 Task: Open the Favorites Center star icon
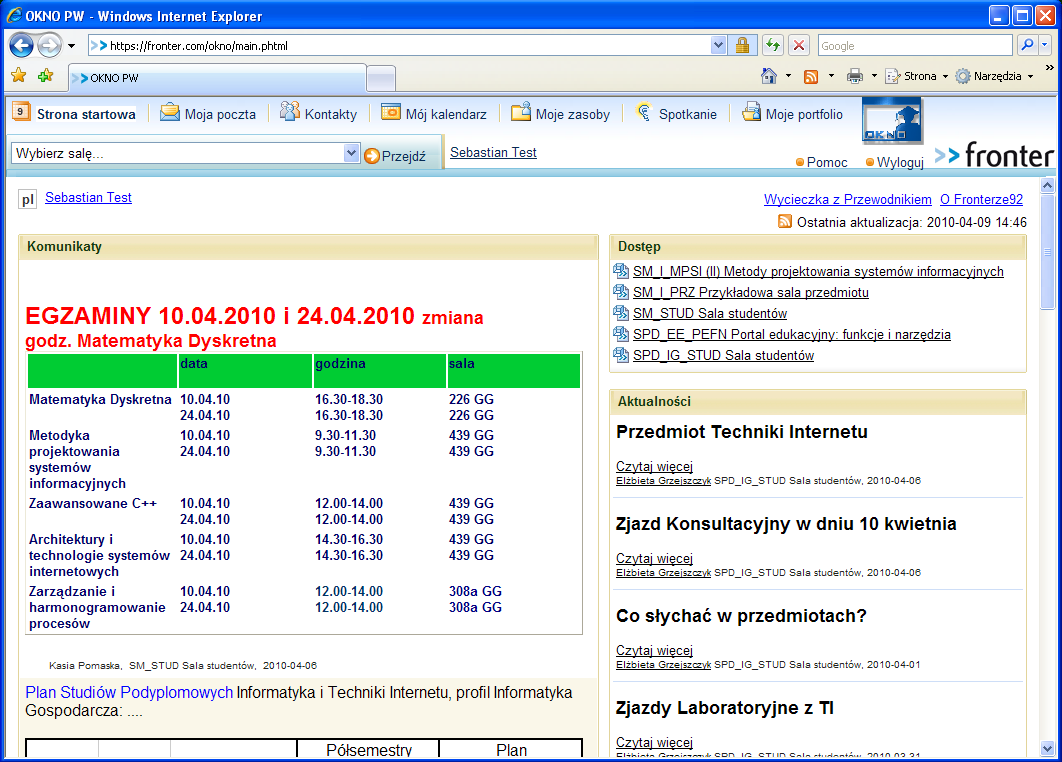click(19, 75)
